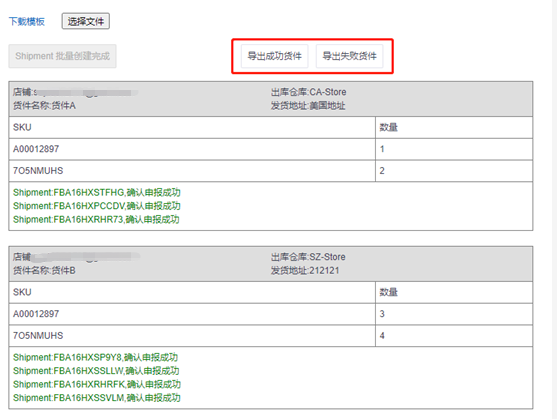Click the 数量 header in 货件A table
The height and width of the screenshot is (419, 557).
(389, 127)
